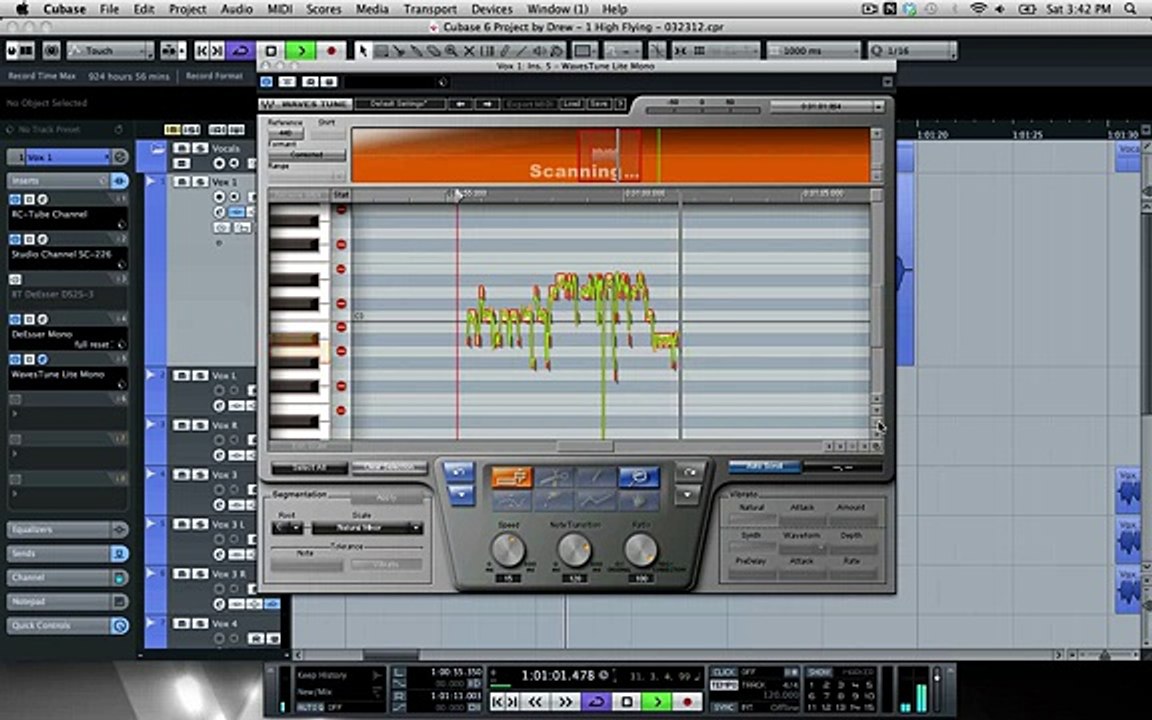Viewport: 1152px width, 720px height.
Task: Select the hand Navigate tool in Waves Tune
Action: (x=638, y=500)
